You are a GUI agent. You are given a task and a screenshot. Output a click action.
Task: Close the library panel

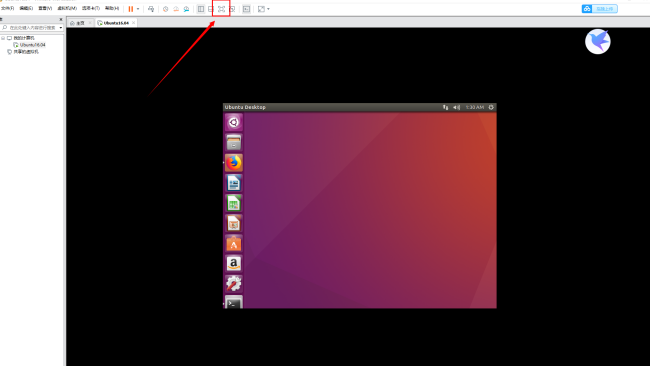point(61,19)
